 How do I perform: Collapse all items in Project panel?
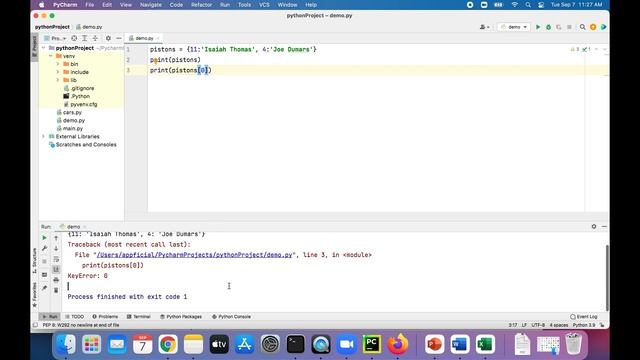pyautogui.click(x=95, y=38)
